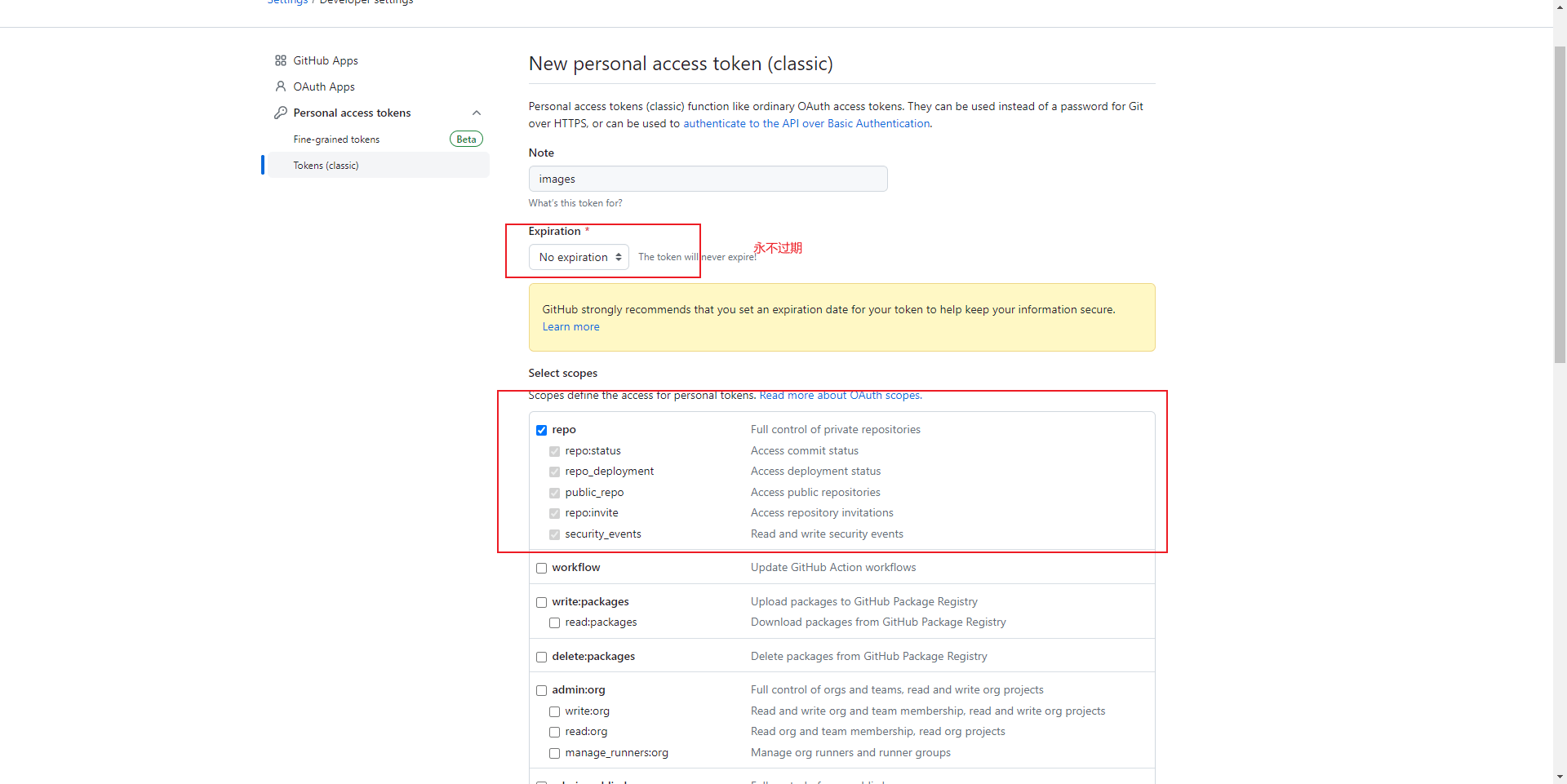Enable the workflow scope checkbox

[x=541, y=568]
